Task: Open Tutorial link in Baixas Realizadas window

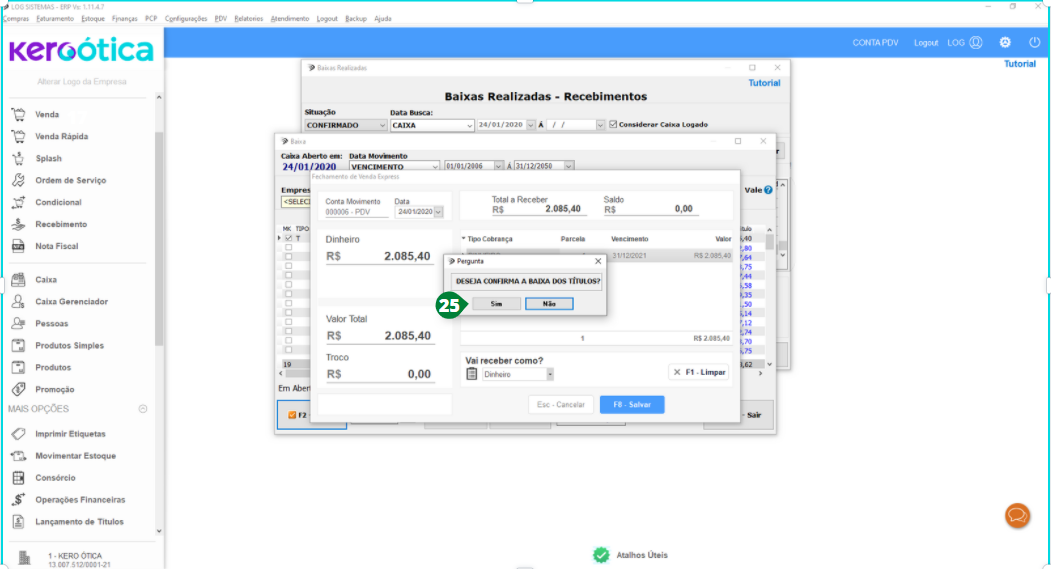Action: point(763,83)
